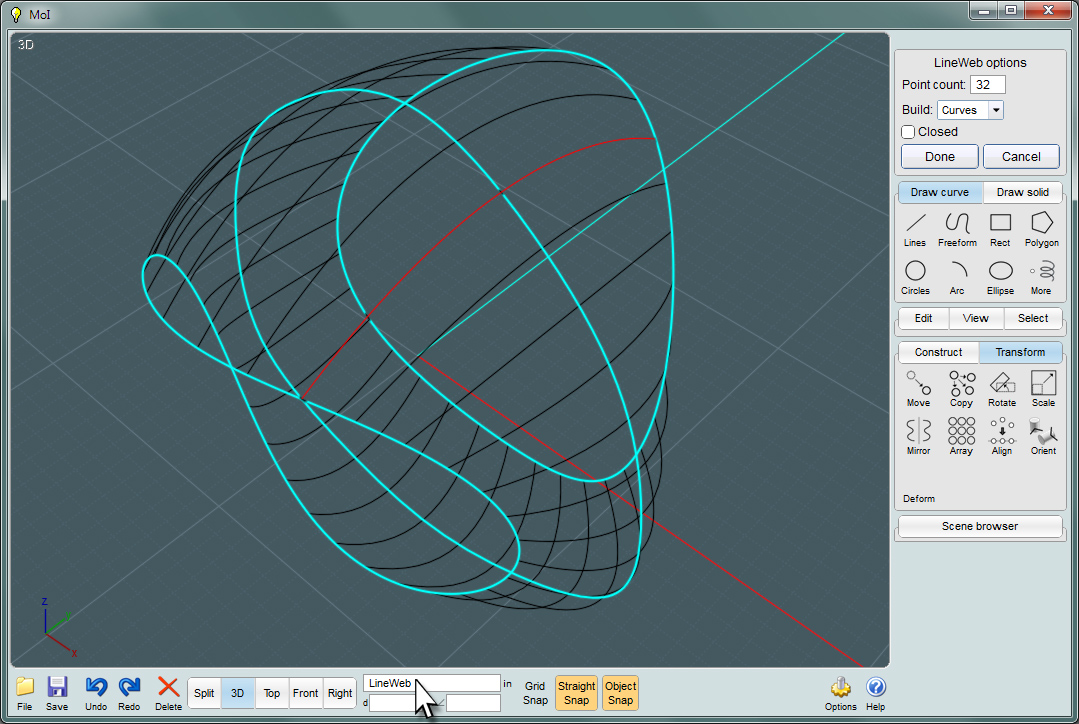The image size is (1079, 724).
Task: Choose the Rect drawing tool
Action: pyautogui.click(x=1000, y=230)
